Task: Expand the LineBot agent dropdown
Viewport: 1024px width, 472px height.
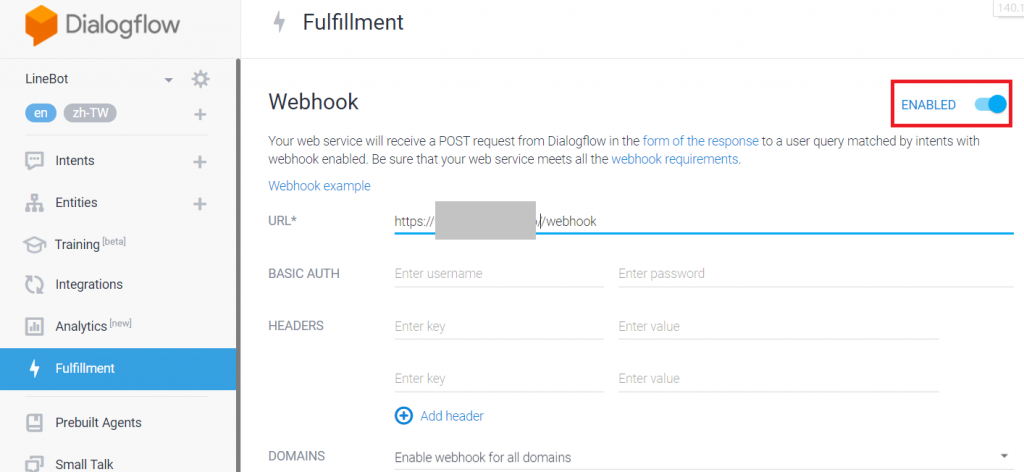Action: point(168,80)
